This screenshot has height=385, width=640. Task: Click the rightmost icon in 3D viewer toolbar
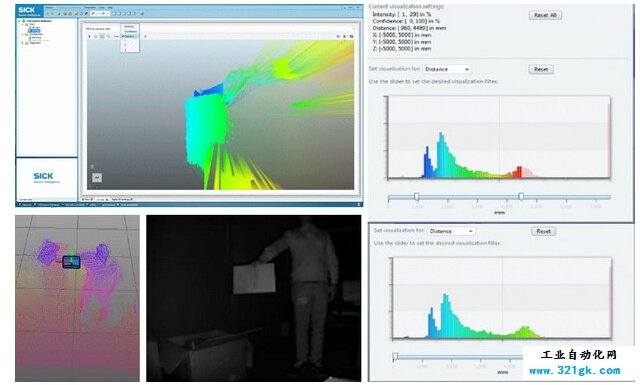(x=351, y=36)
